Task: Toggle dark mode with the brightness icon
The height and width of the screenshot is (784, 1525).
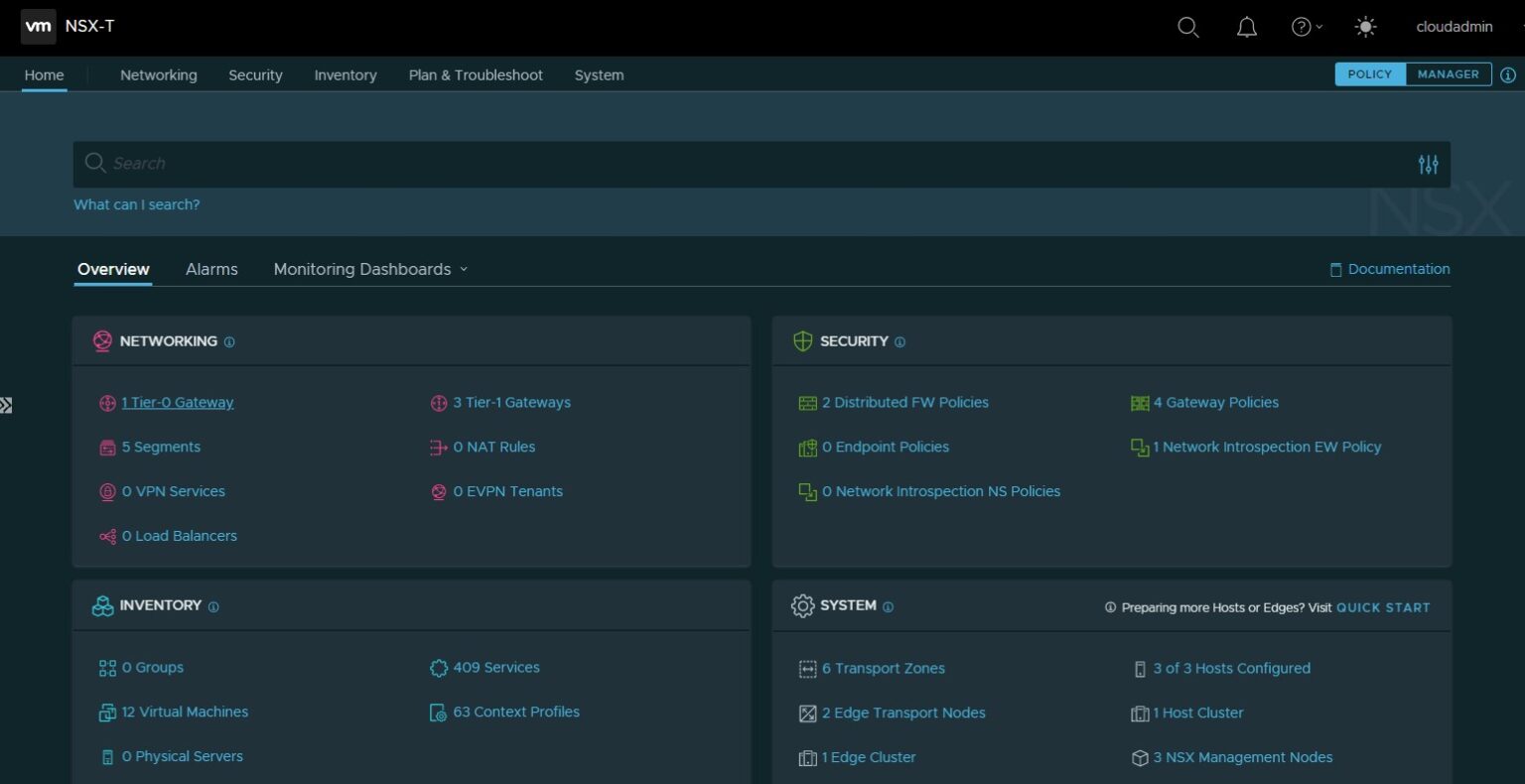Action: 1365,27
